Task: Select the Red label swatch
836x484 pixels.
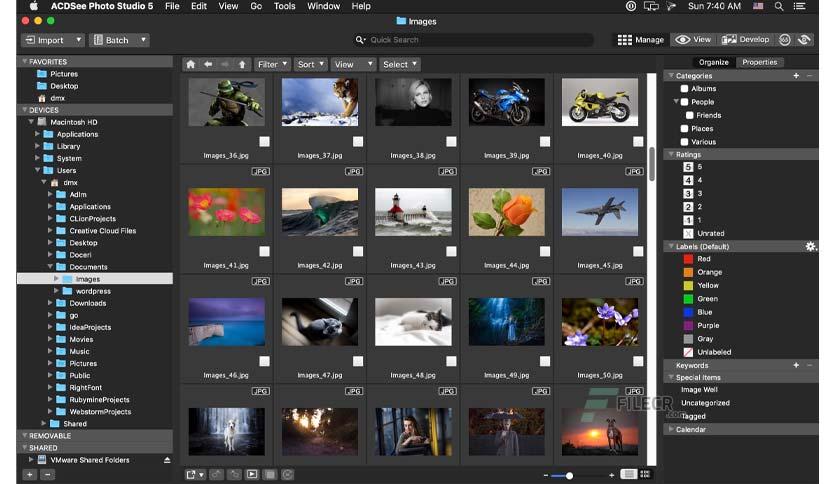Action: pos(688,259)
